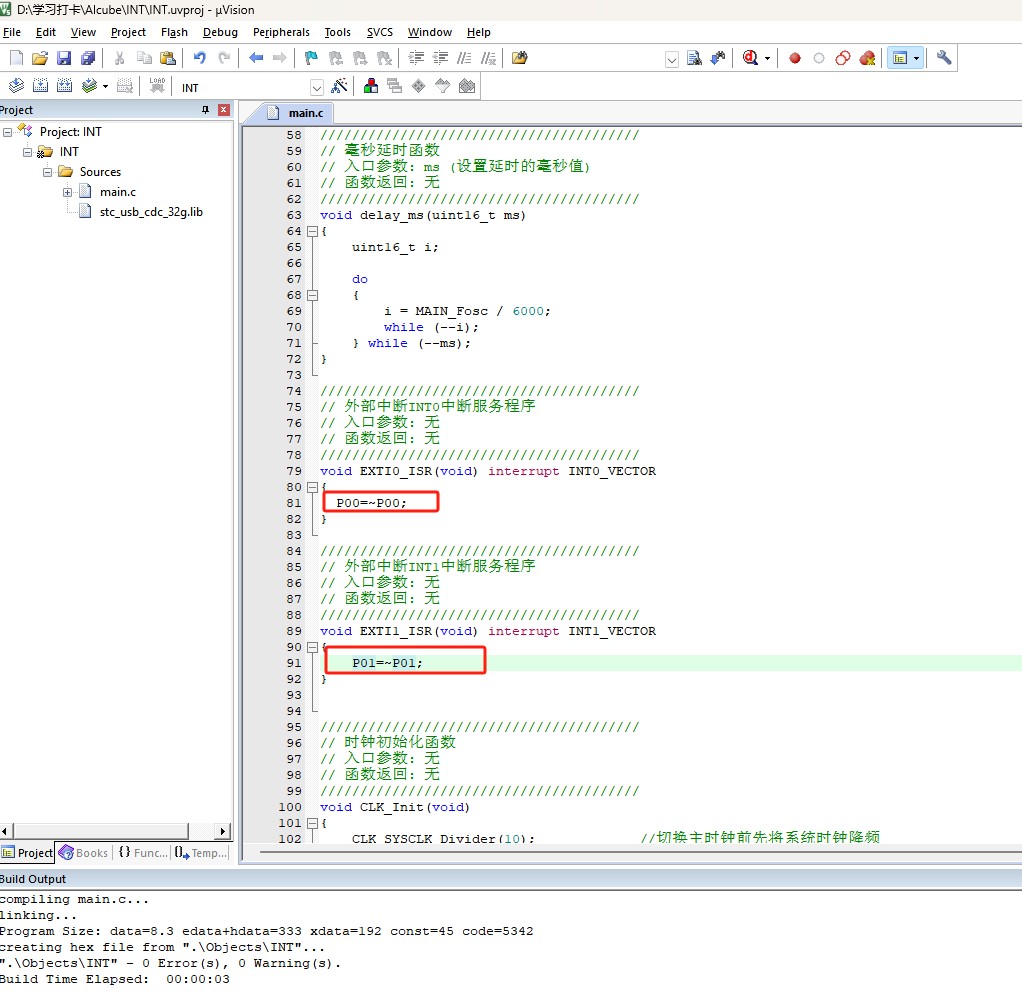
Task: Open Manage Project Items icon
Action: pyautogui.click(x=371, y=86)
